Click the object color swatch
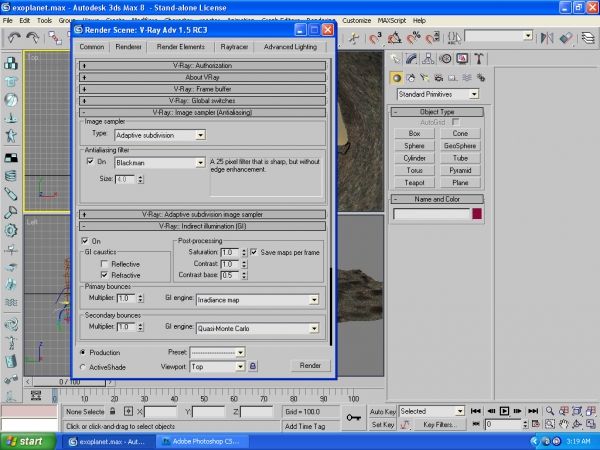This screenshot has width=600, height=450. [477, 214]
